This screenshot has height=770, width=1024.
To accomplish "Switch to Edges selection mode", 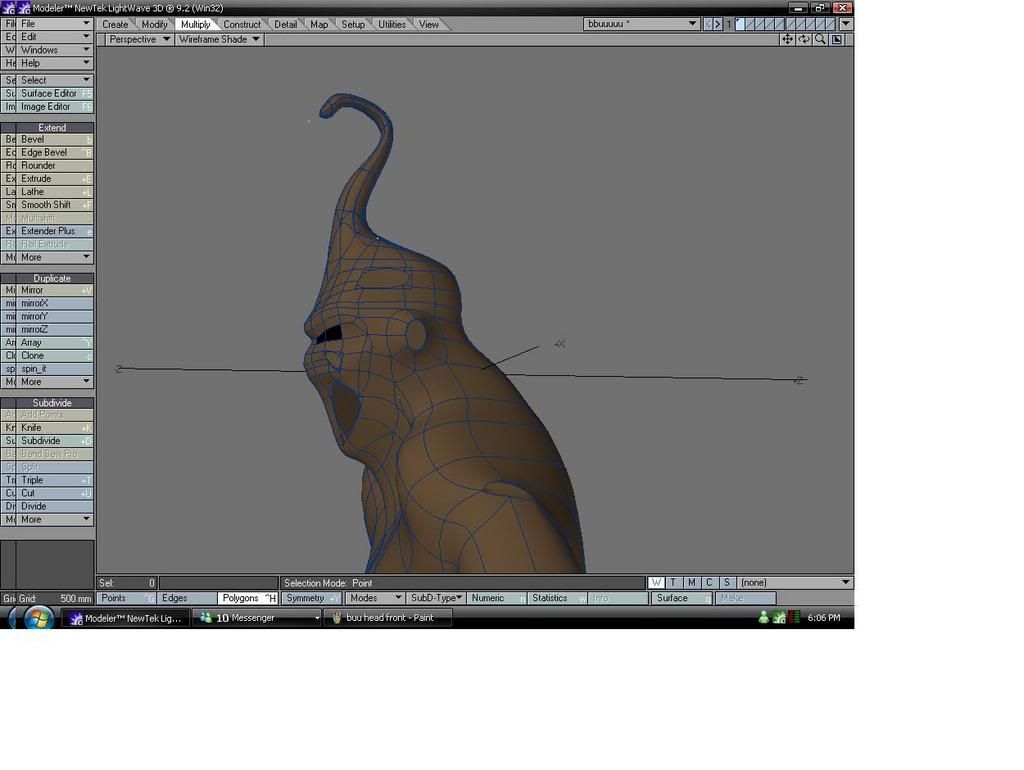I will click(187, 598).
